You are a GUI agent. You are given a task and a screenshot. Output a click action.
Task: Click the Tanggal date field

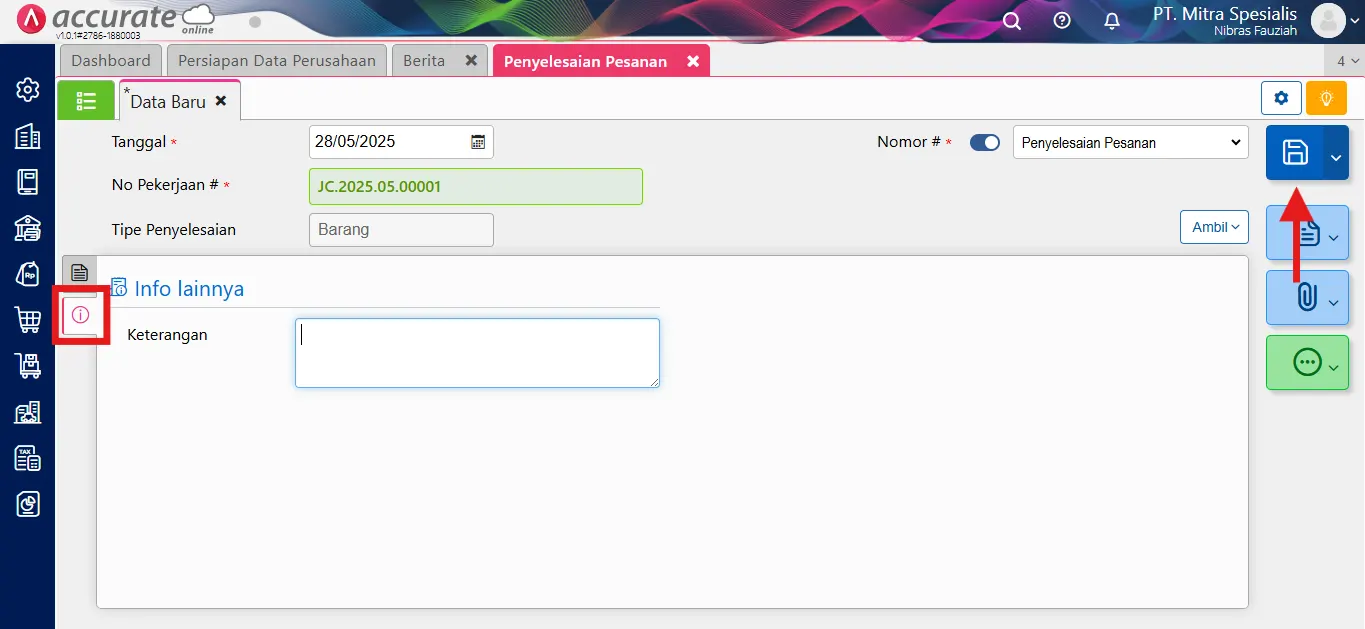click(x=401, y=142)
